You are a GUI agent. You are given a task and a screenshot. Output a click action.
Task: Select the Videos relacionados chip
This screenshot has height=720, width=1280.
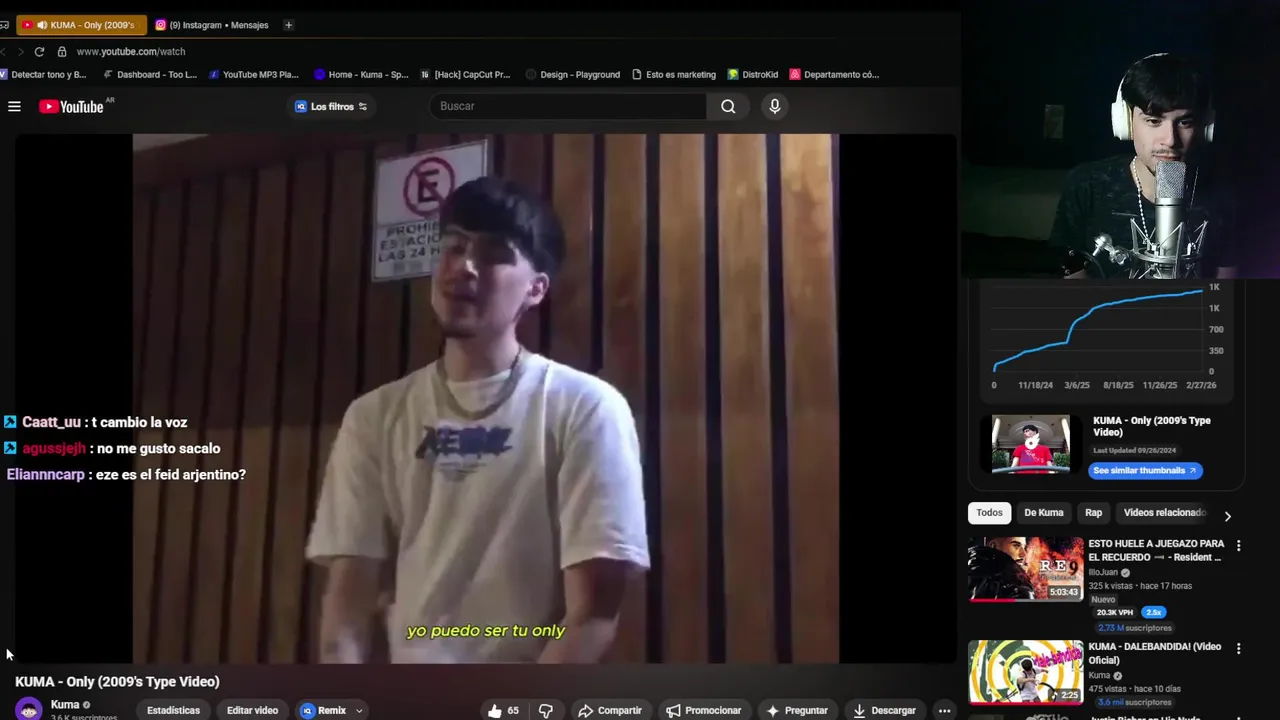tap(1165, 513)
